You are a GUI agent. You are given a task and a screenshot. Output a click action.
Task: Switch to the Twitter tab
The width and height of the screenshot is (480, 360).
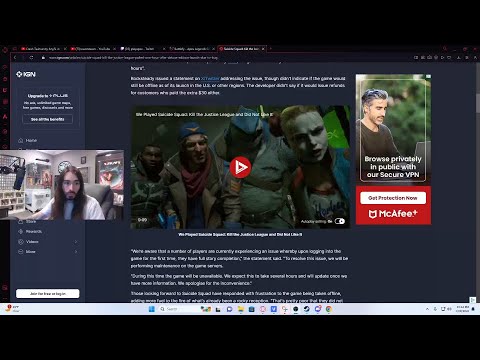(x=143, y=49)
